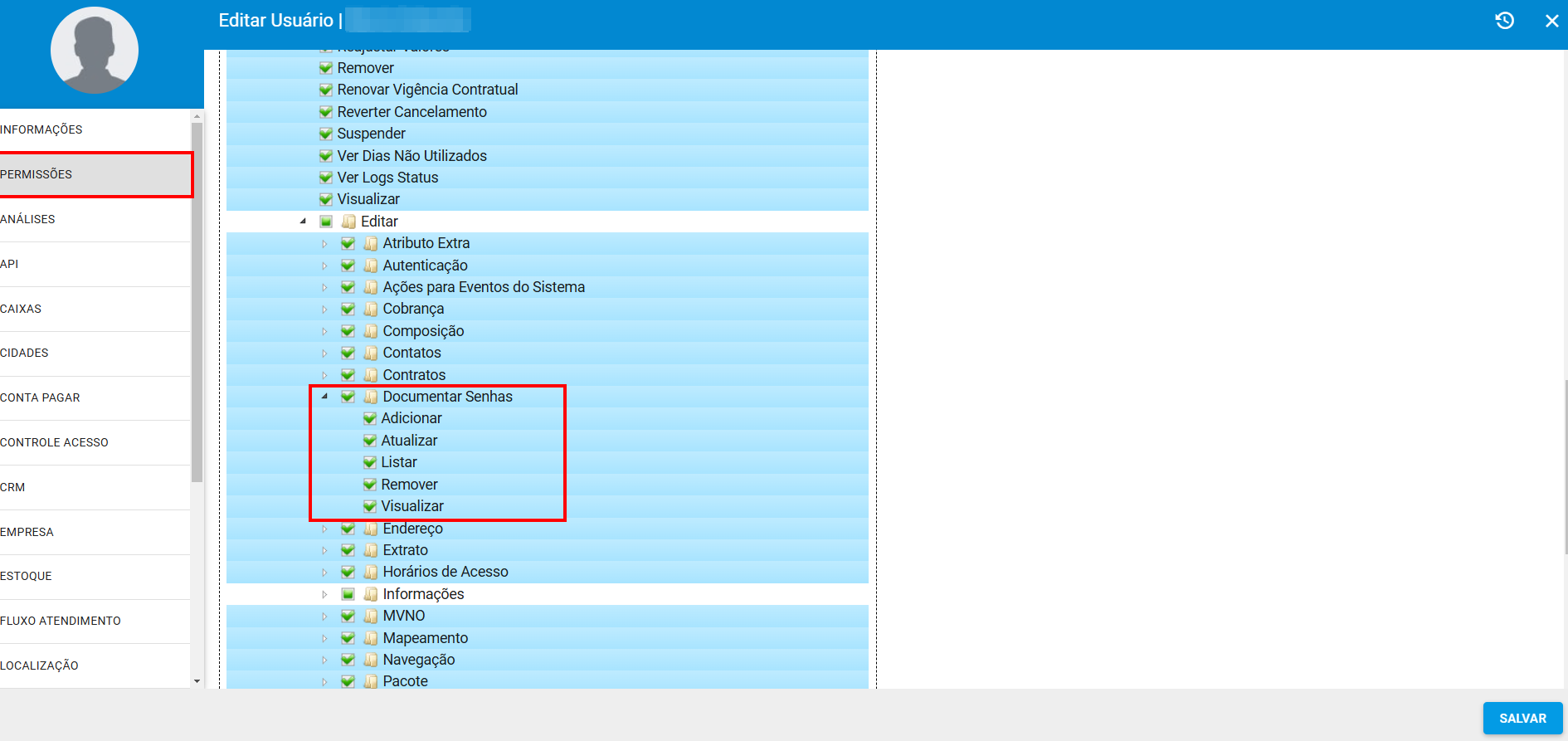Select the PERMISSÕES sidebar tab
1568x741 pixels.
[x=95, y=174]
